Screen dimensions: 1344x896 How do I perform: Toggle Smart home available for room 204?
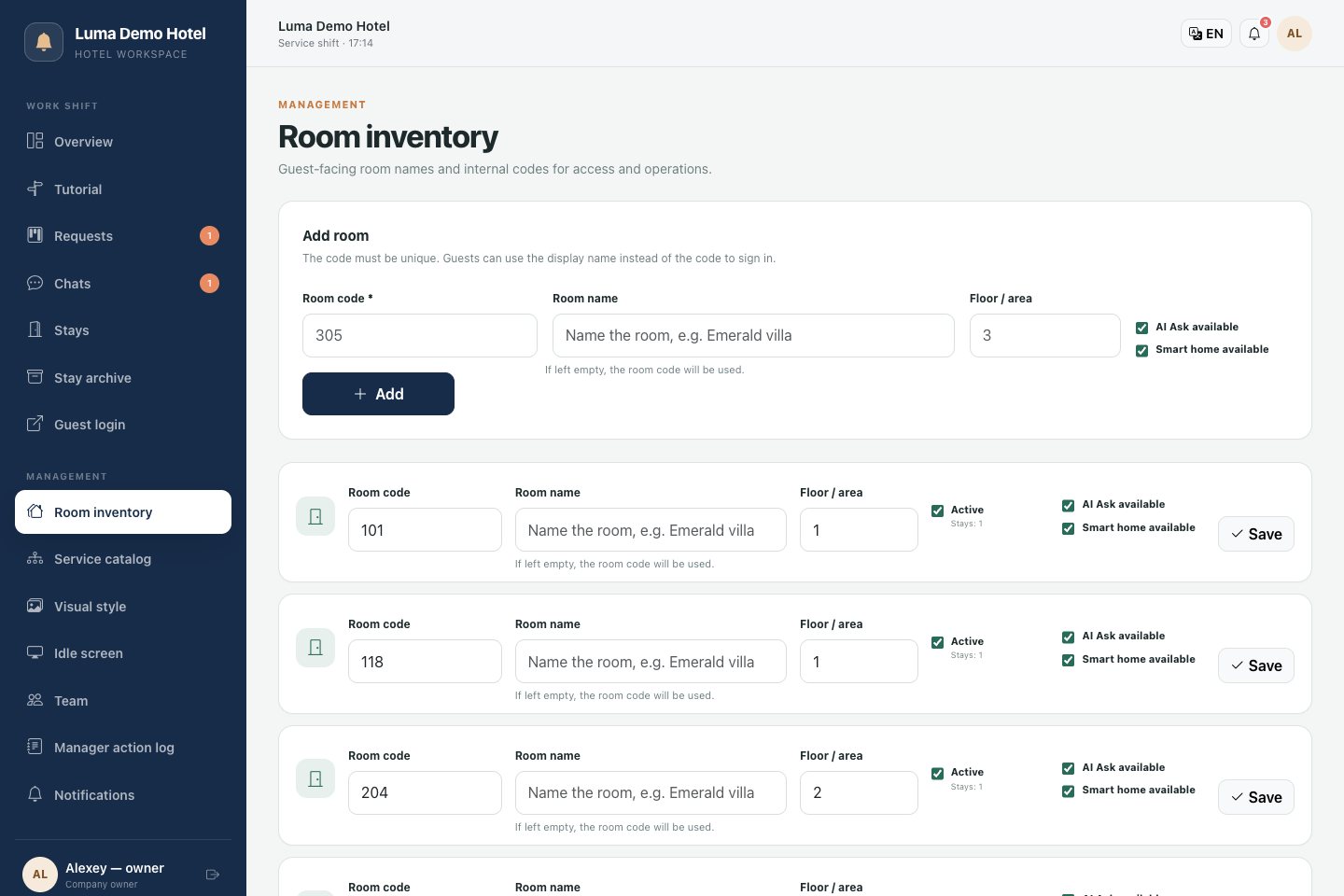1068,791
